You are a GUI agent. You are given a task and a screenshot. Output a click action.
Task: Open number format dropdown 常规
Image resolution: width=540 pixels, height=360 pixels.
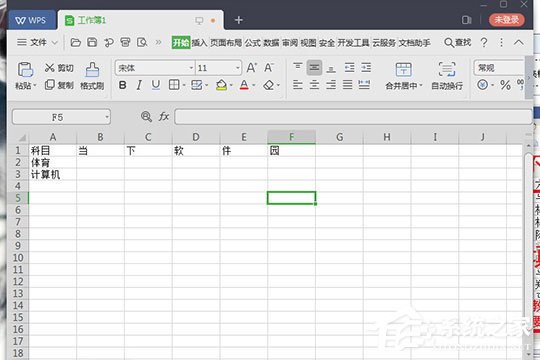point(499,68)
